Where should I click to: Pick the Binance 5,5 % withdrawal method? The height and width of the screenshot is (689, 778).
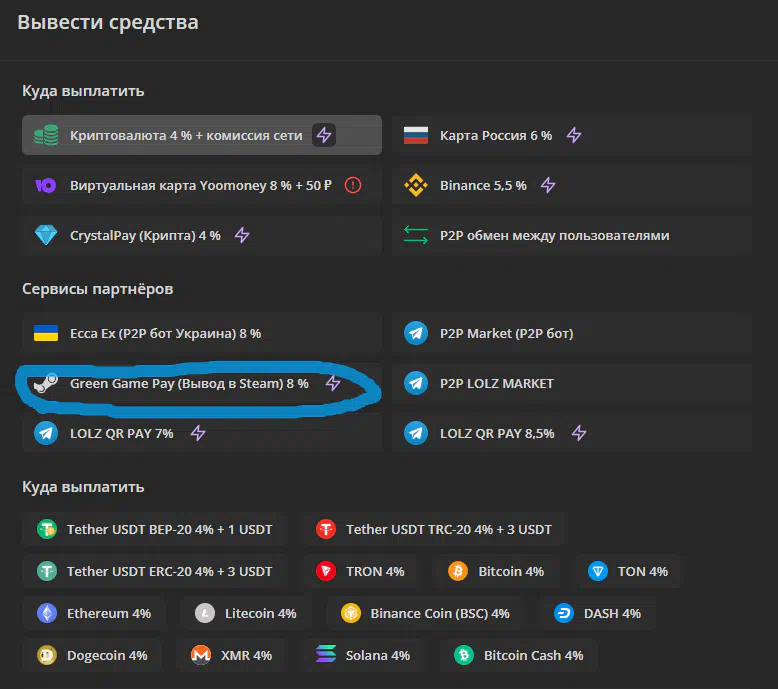572,186
